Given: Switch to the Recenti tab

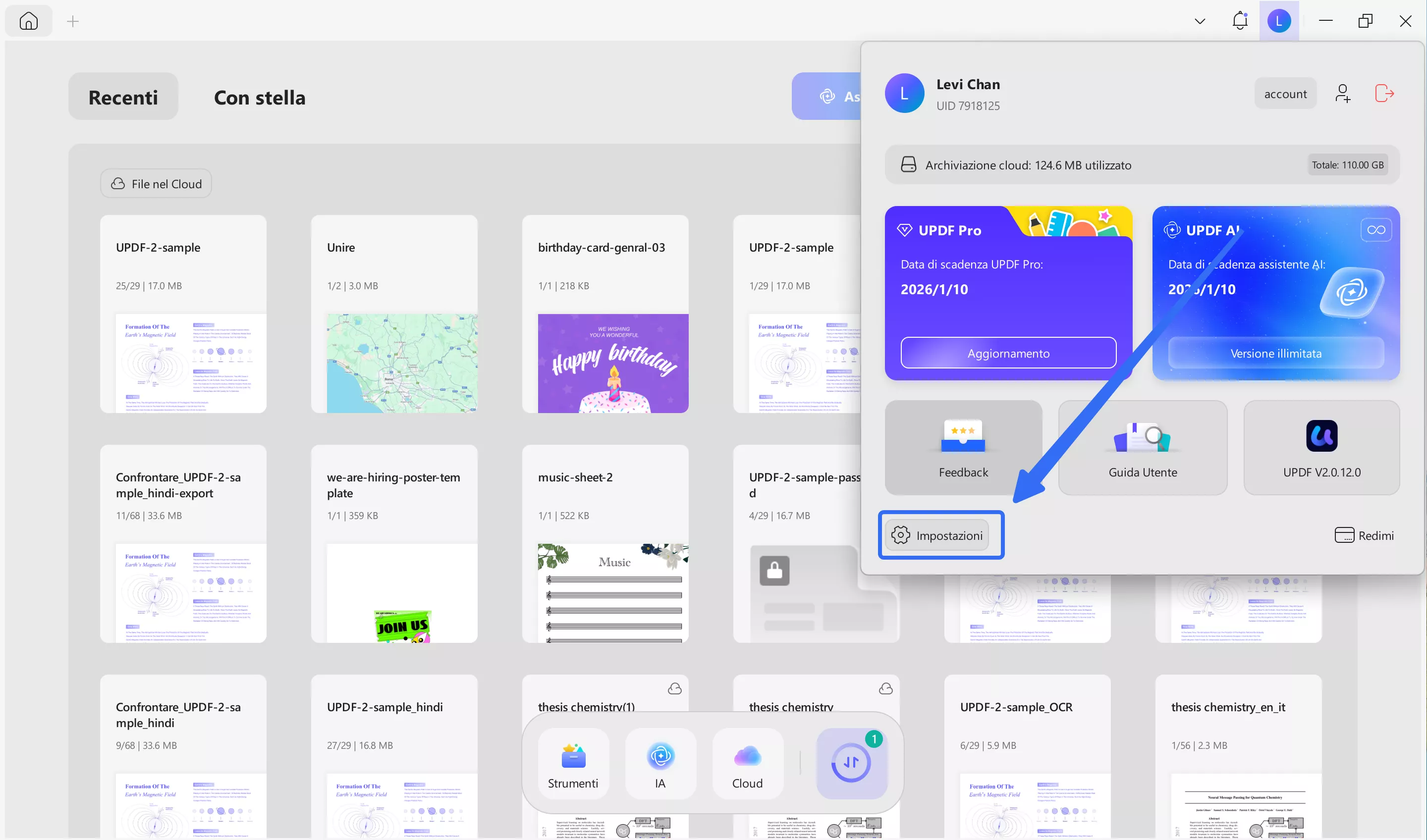Looking at the screenshot, I should pyautogui.click(x=123, y=98).
